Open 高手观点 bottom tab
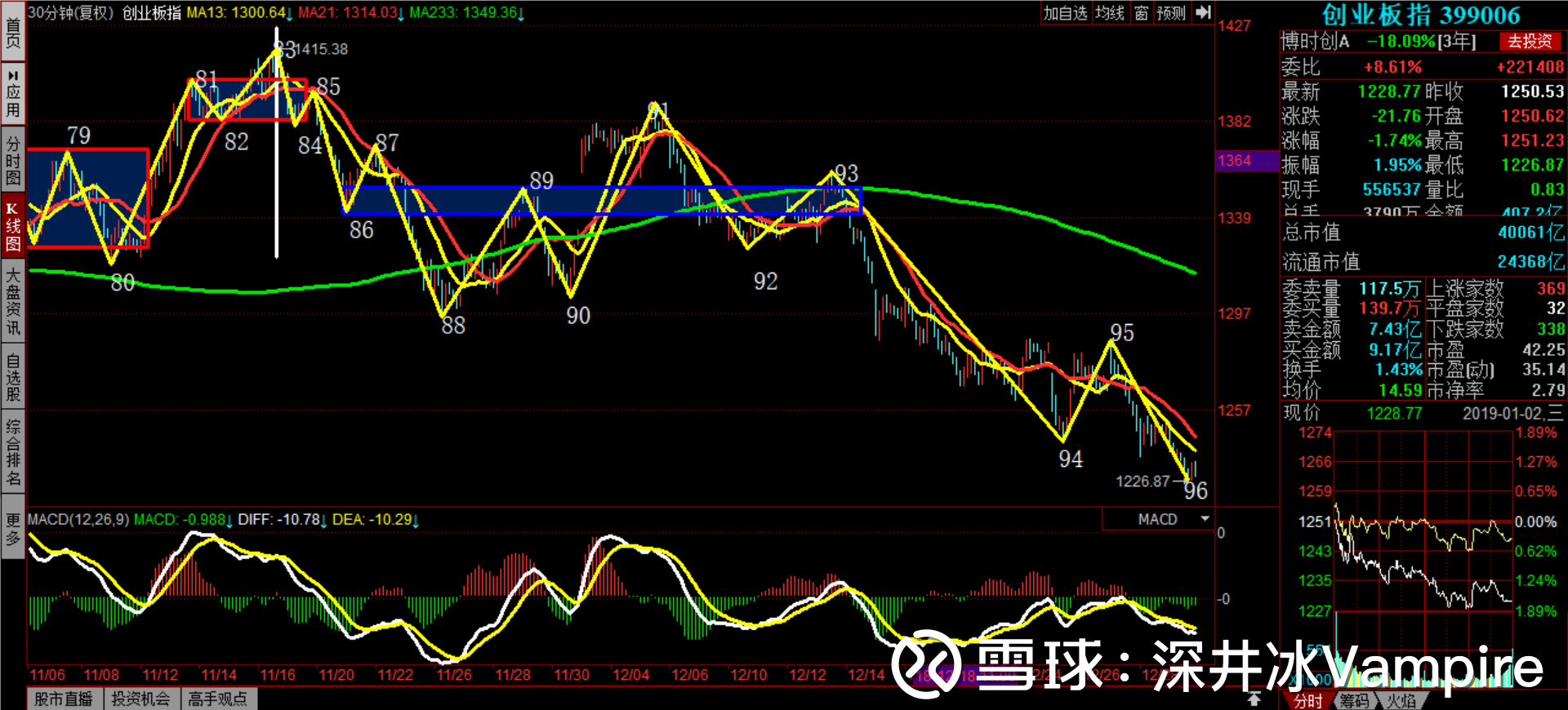The image size is (1568, 710). [x=218, y=699]
